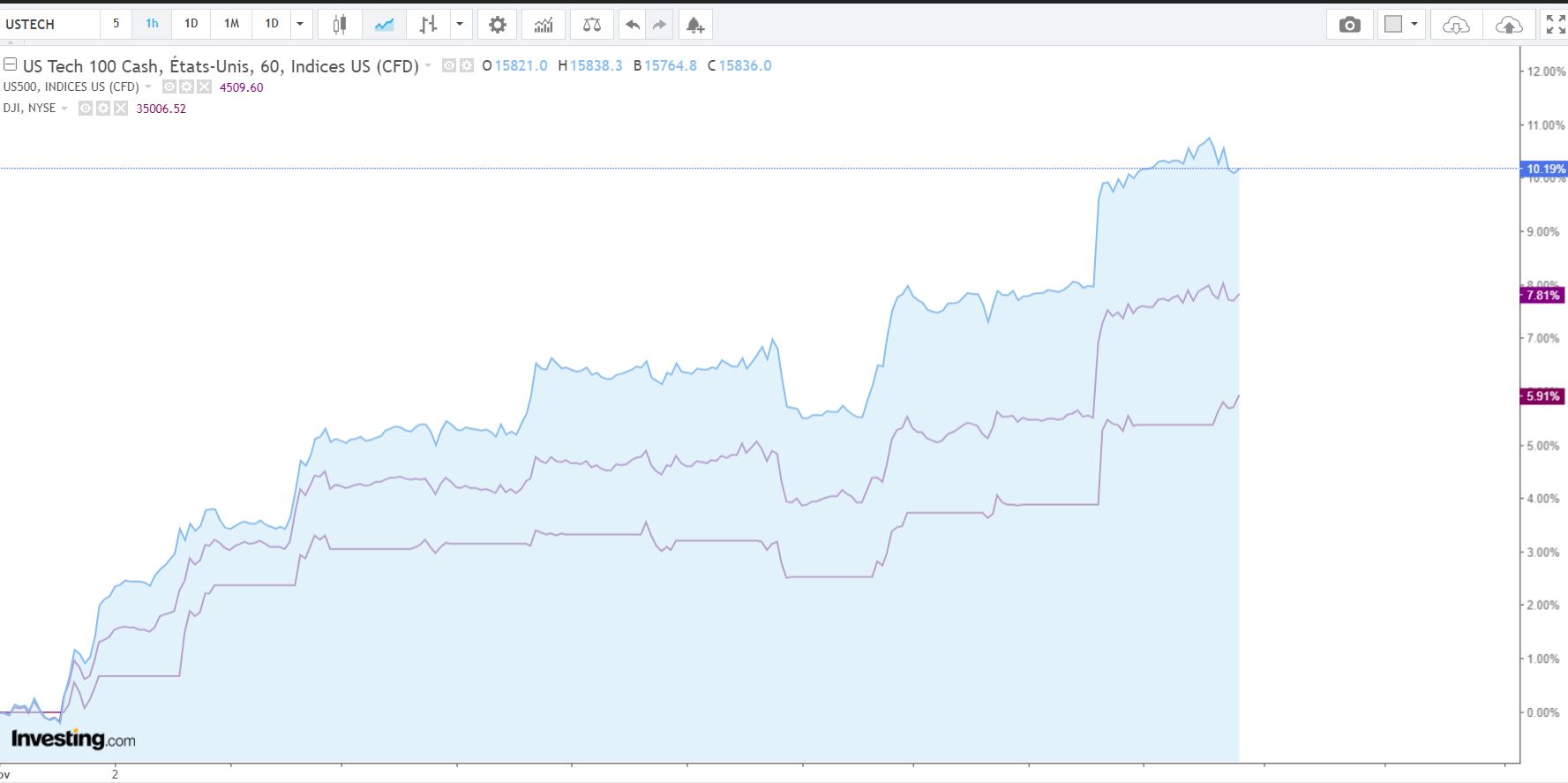
Task: Open chart settings with the gear icon
Action: pyautogui.click(x=498, y=25)
